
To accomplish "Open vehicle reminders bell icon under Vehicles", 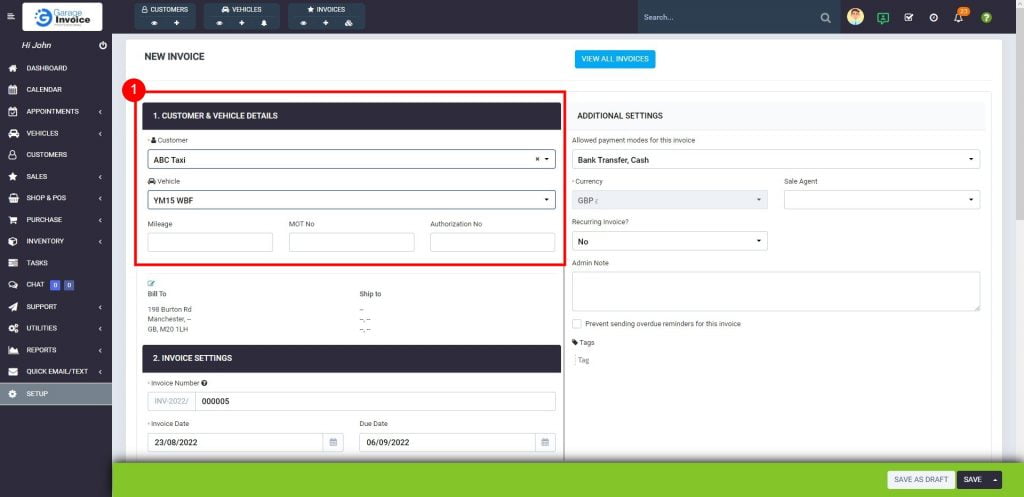I will 264,23.
